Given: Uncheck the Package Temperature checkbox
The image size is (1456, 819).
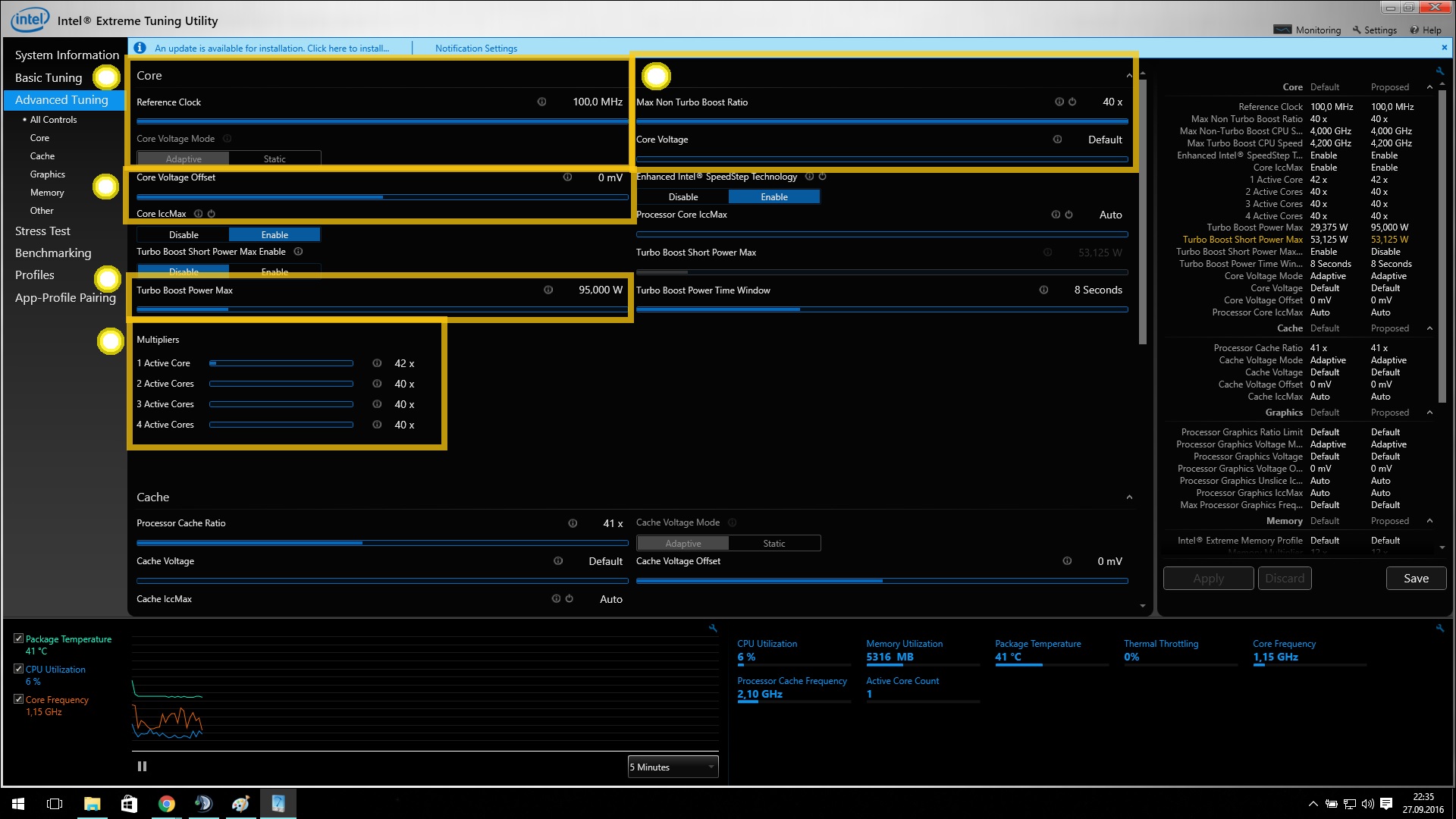Looking at the screenshot, I should click(x=18, y=639).
